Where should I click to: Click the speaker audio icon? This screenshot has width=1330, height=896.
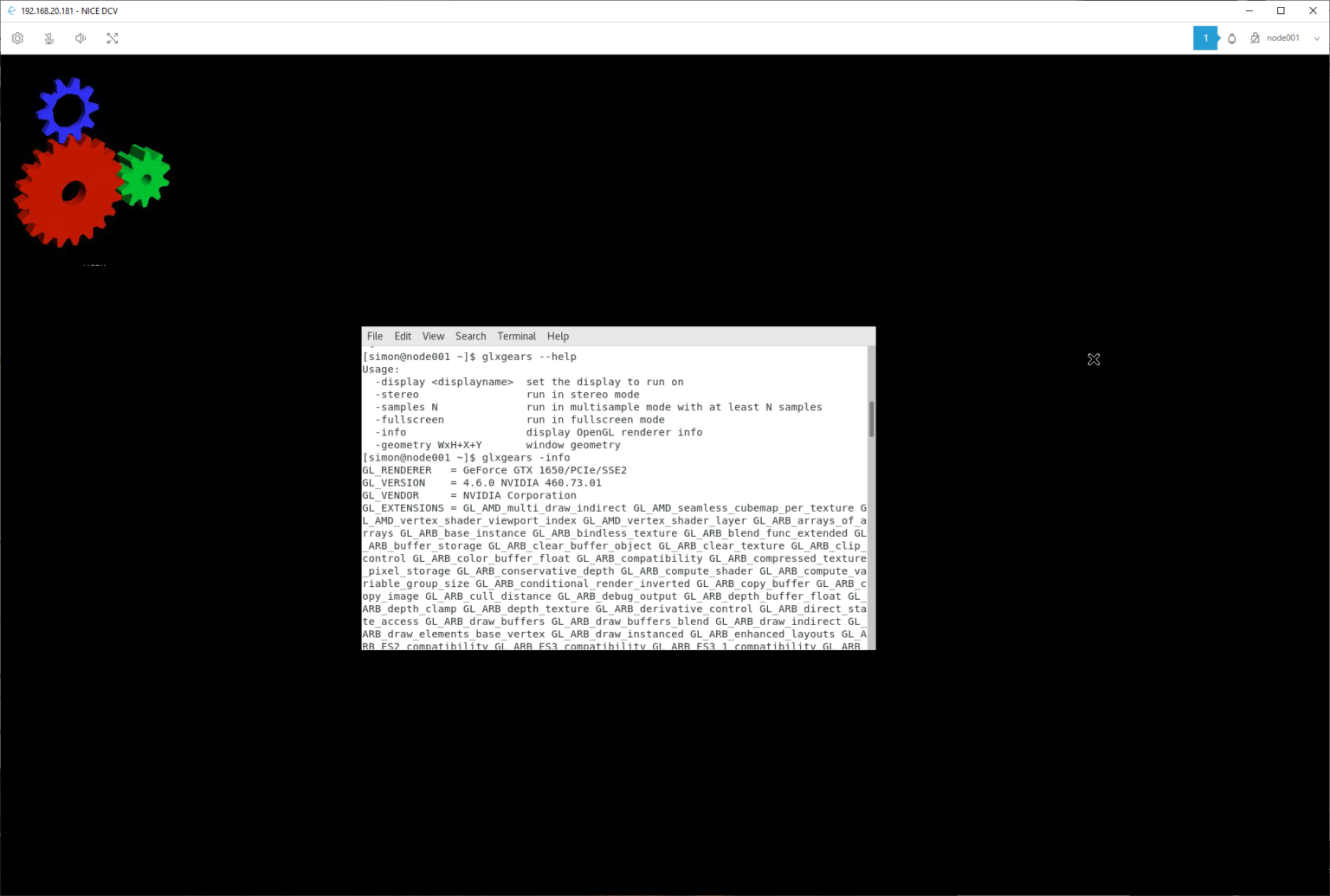(x=81, y=38)
